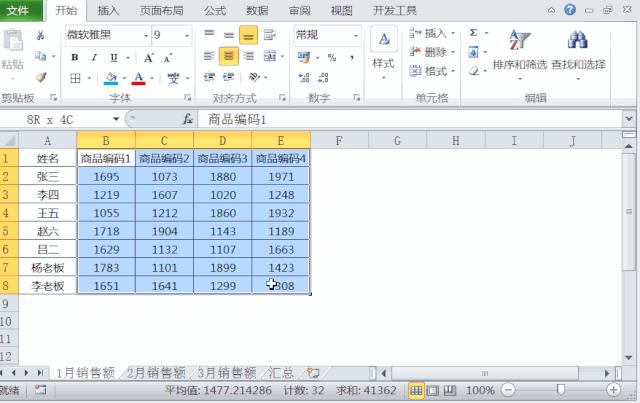This screenshot has width=640, height=403.
Task: Align text to top of cell
Action: click(209, 34)
